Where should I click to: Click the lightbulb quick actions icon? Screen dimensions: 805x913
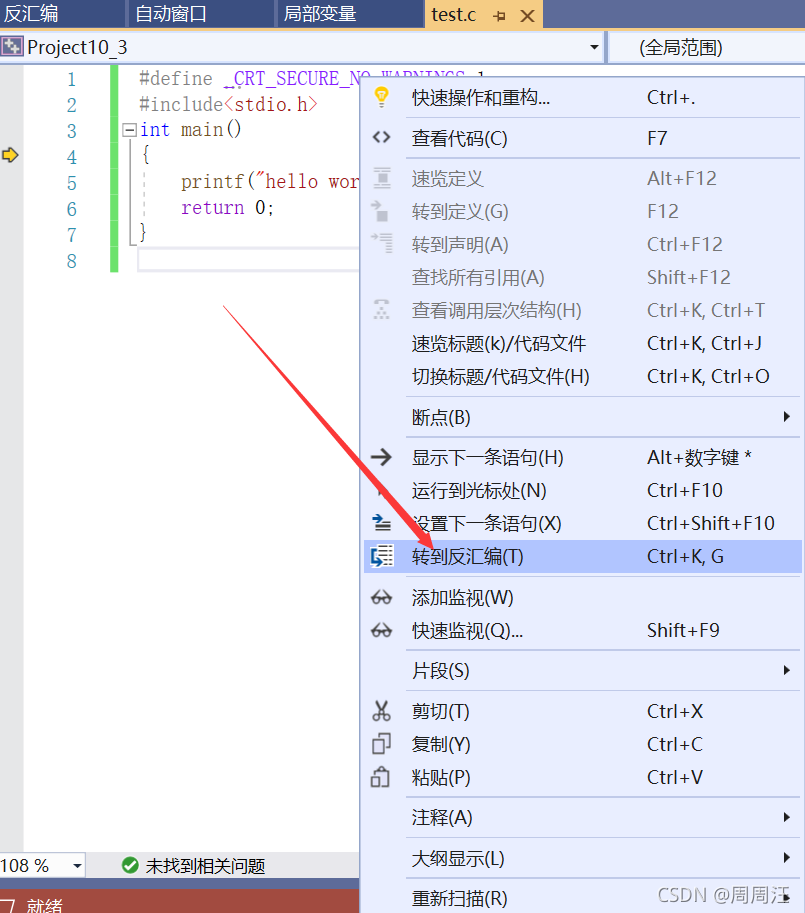tap(381, 97)
